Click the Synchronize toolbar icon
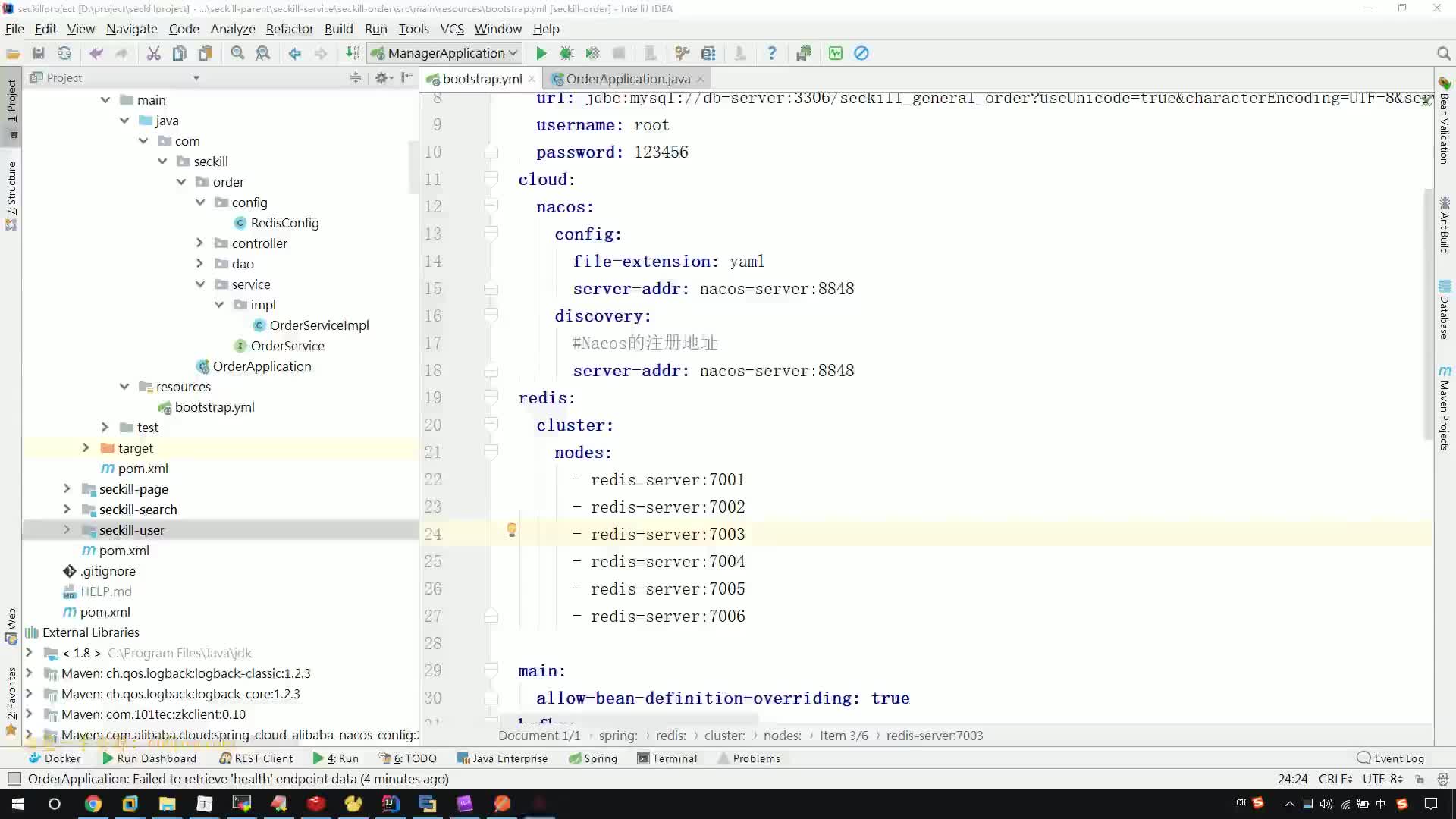Screen dimensions: 1456x819 click(x=64, y=53)
